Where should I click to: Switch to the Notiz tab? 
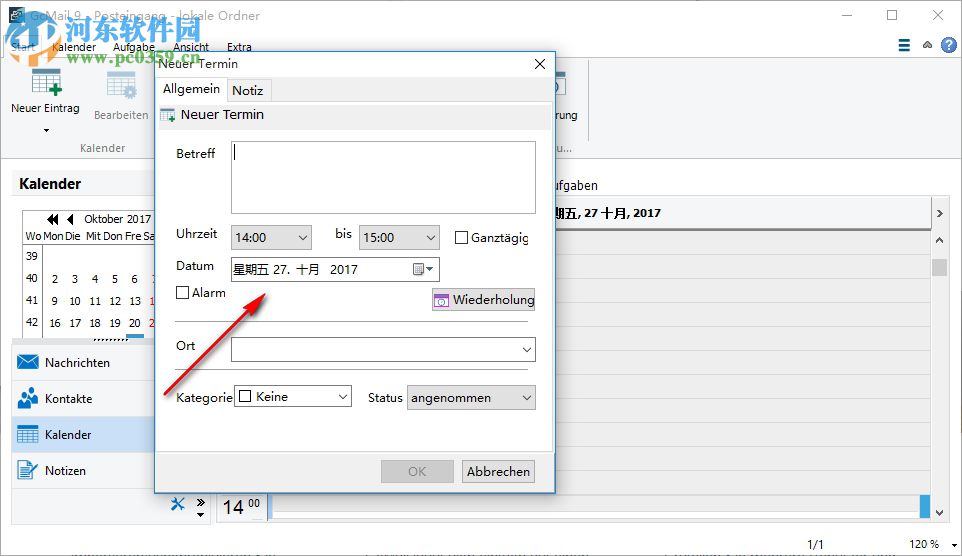[248, 90]
